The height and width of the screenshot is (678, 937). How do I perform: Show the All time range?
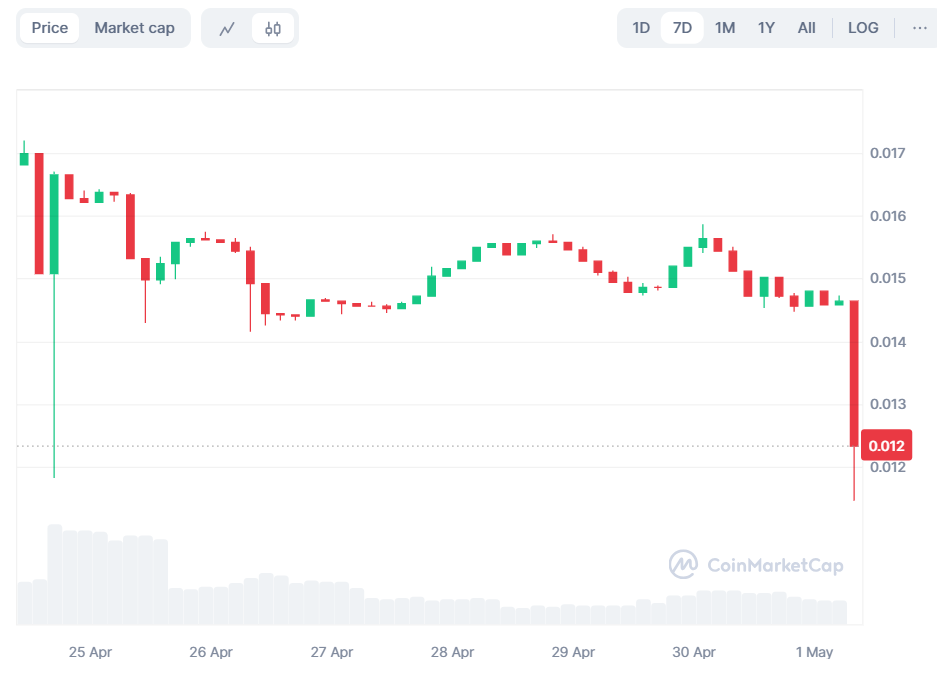coord(806,28)
